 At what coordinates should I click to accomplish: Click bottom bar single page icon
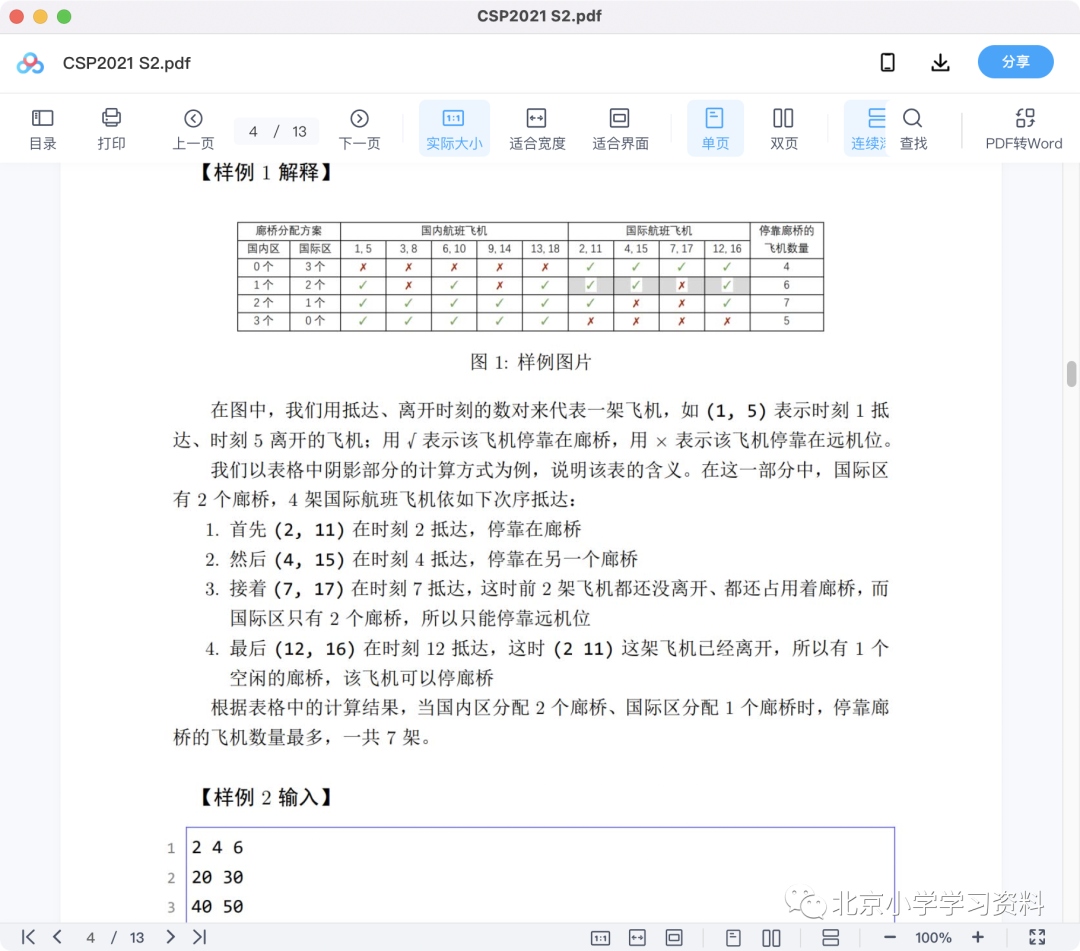point(733,937)
